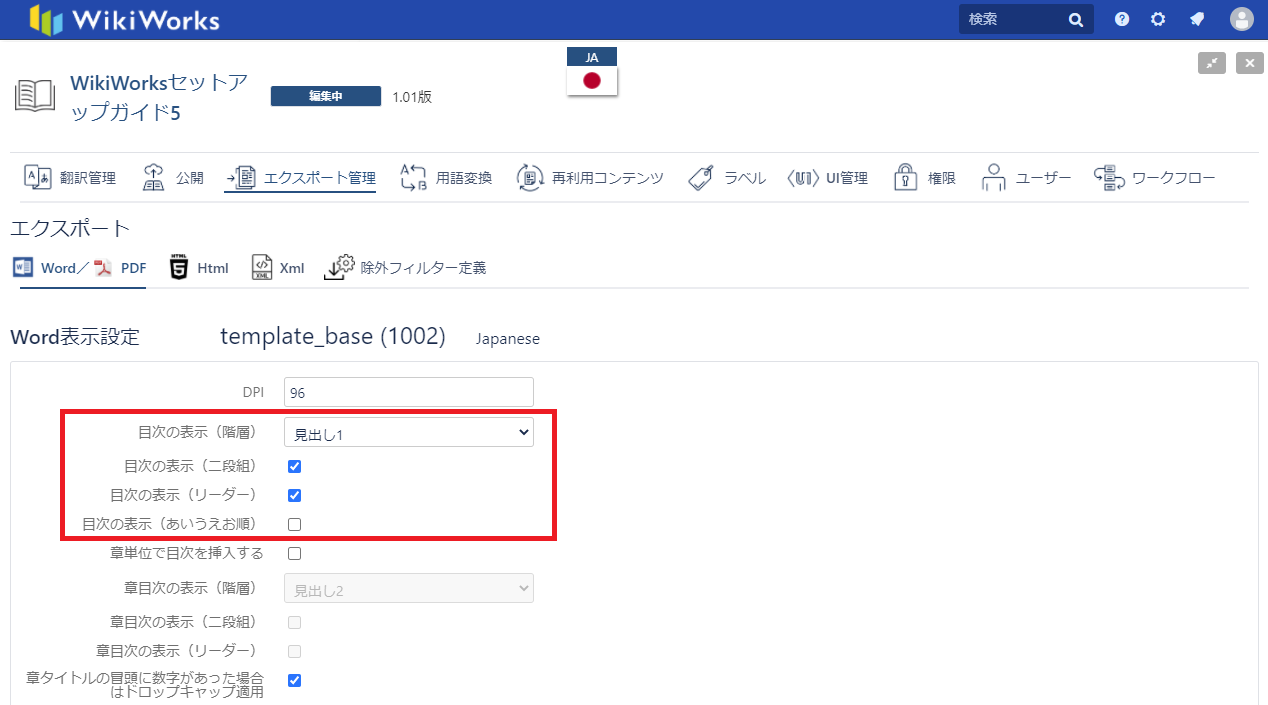
Task: Expand 目次の表示（階層）dropdown
Action: (x=408, y=433)
